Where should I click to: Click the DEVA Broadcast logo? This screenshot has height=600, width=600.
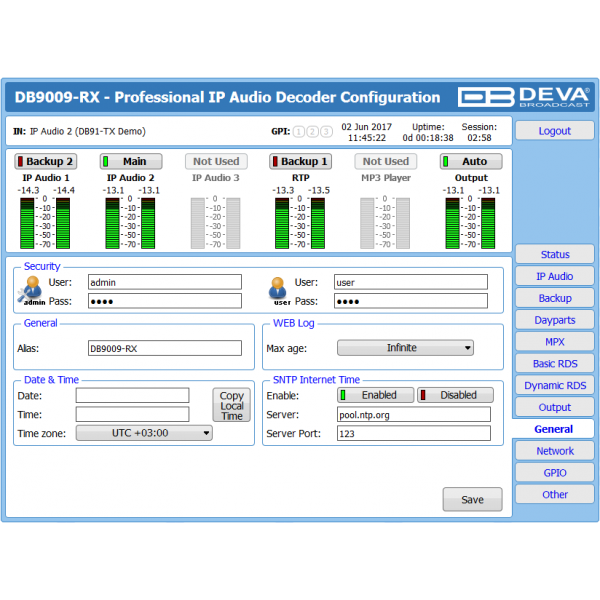tap(523, 97)
